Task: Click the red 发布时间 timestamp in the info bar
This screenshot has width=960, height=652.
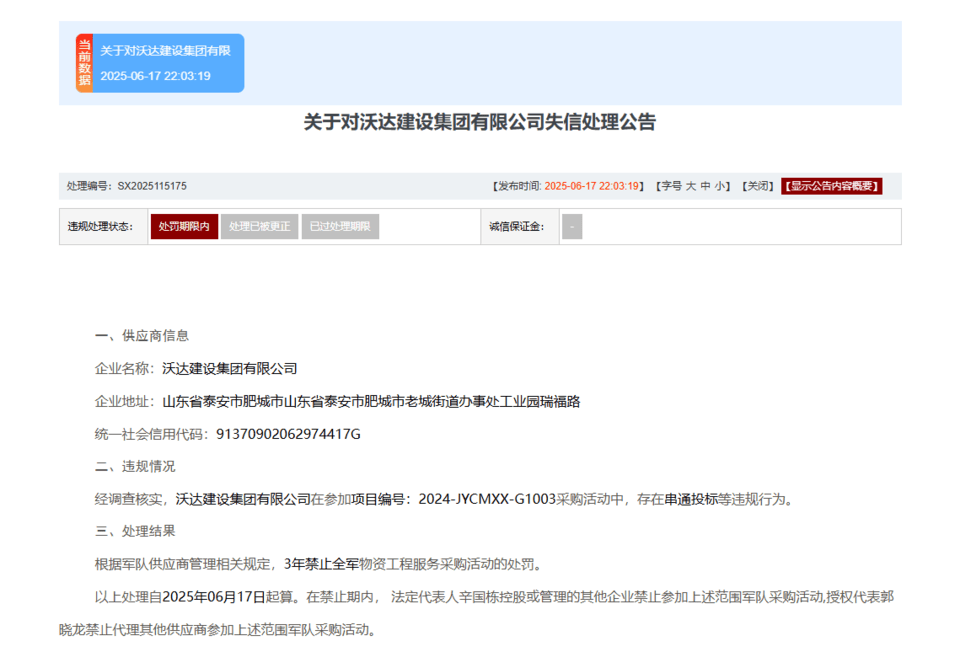Action: coord(592,186)
